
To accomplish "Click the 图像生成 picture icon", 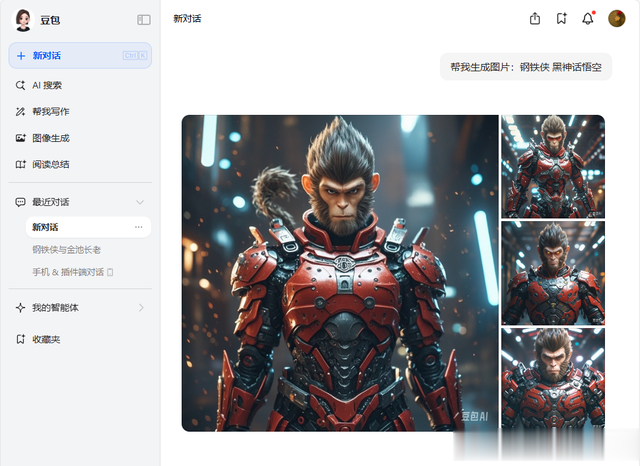I will tap(20, 138).
